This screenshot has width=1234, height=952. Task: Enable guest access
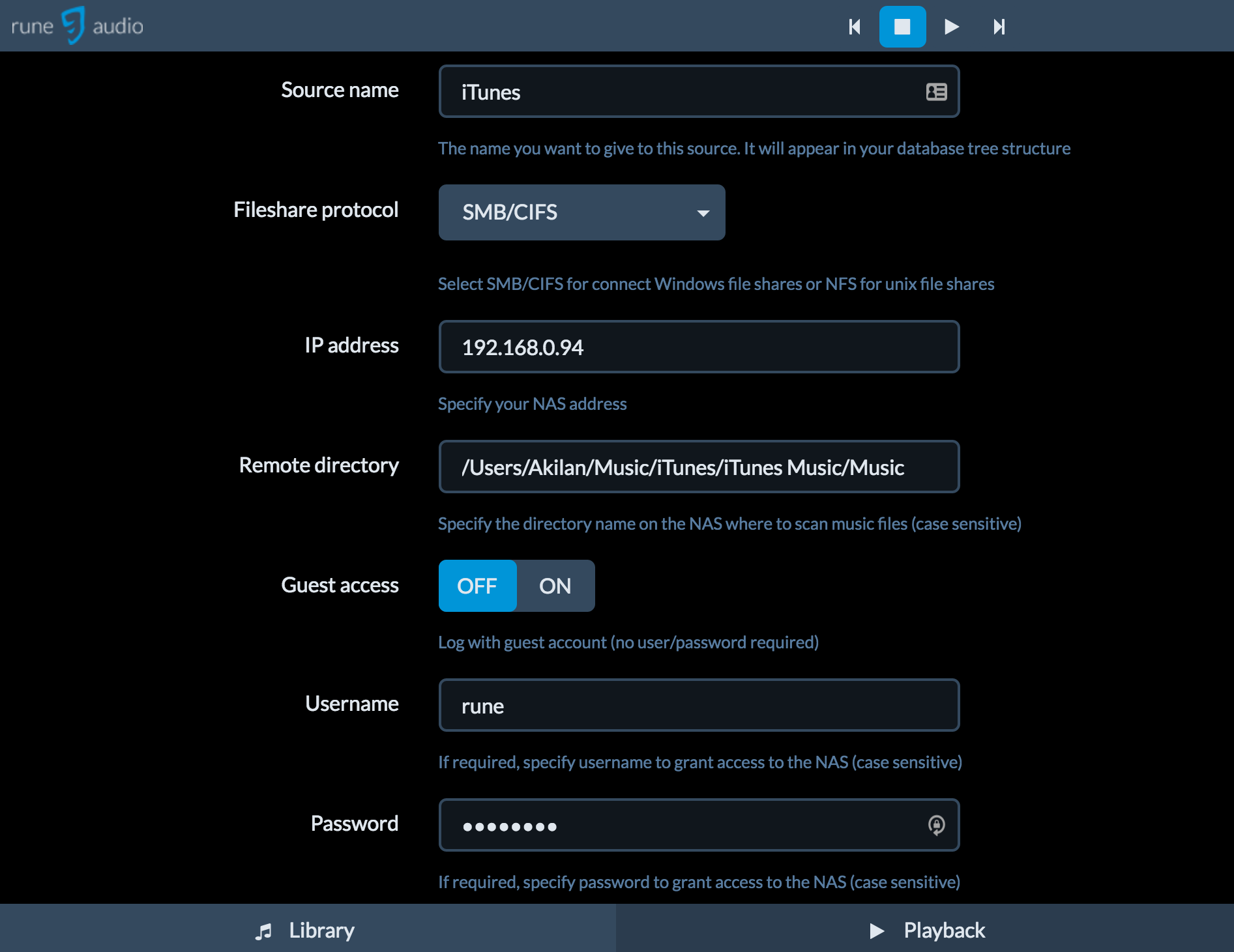click(555, 586)
